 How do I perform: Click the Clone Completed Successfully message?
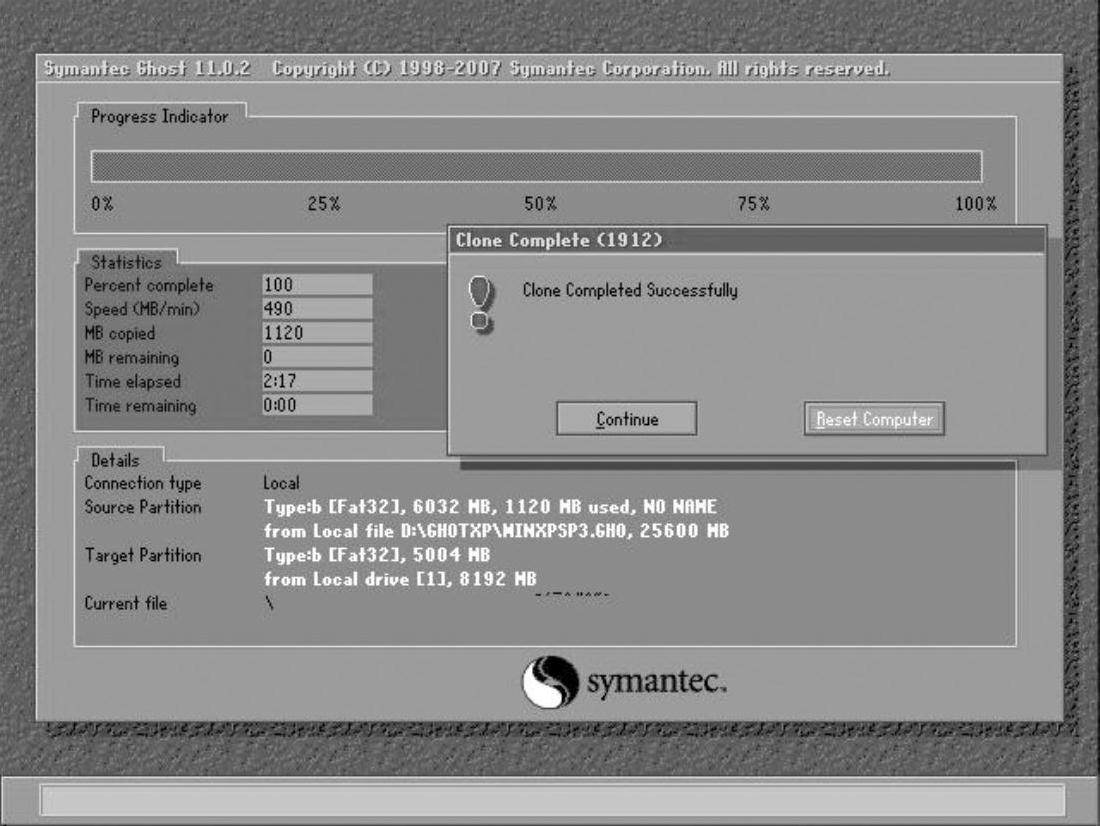pyautogui.click(x=630, y=290)
